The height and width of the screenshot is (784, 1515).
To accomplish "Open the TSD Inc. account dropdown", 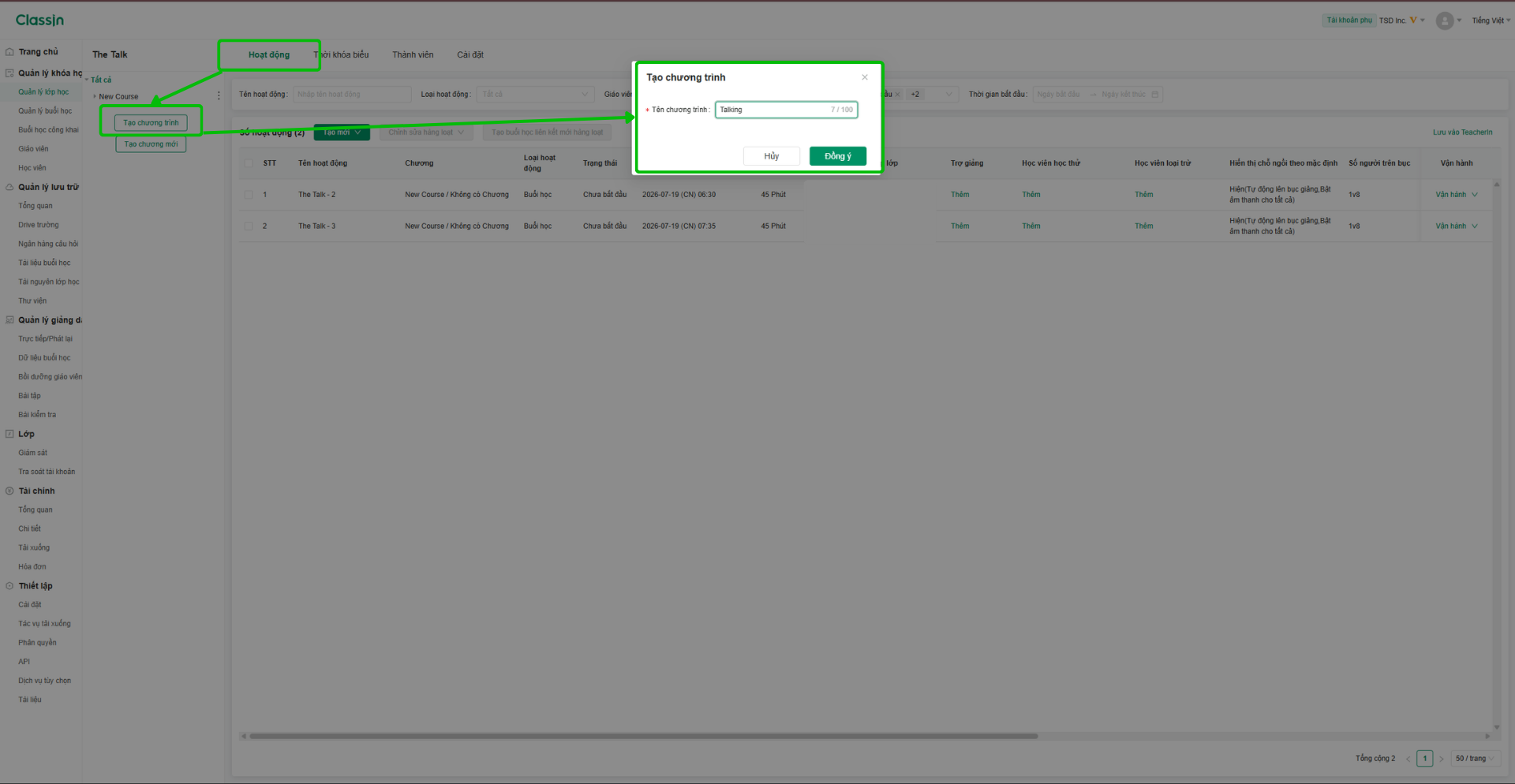I will [1401, 21].
